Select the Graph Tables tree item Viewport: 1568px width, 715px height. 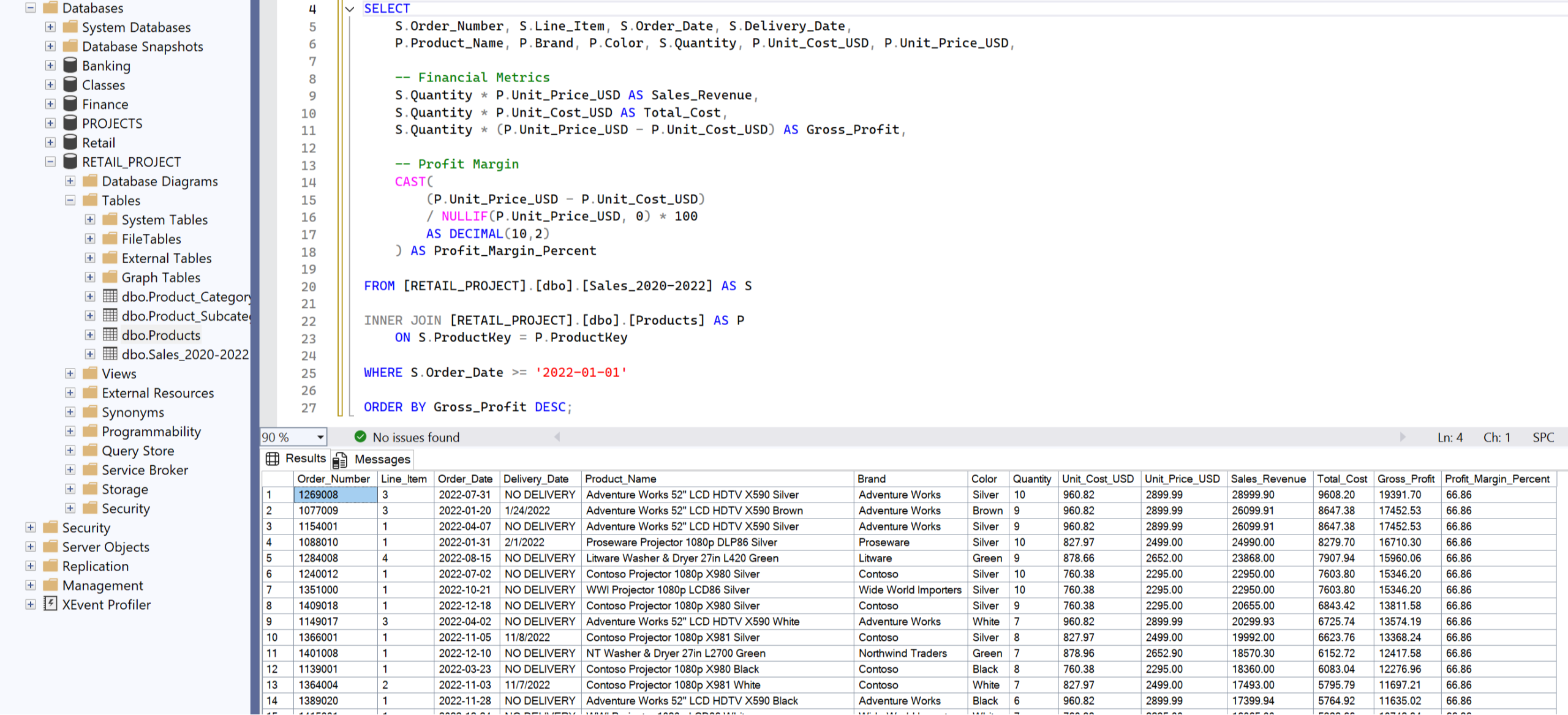(161, 277)
